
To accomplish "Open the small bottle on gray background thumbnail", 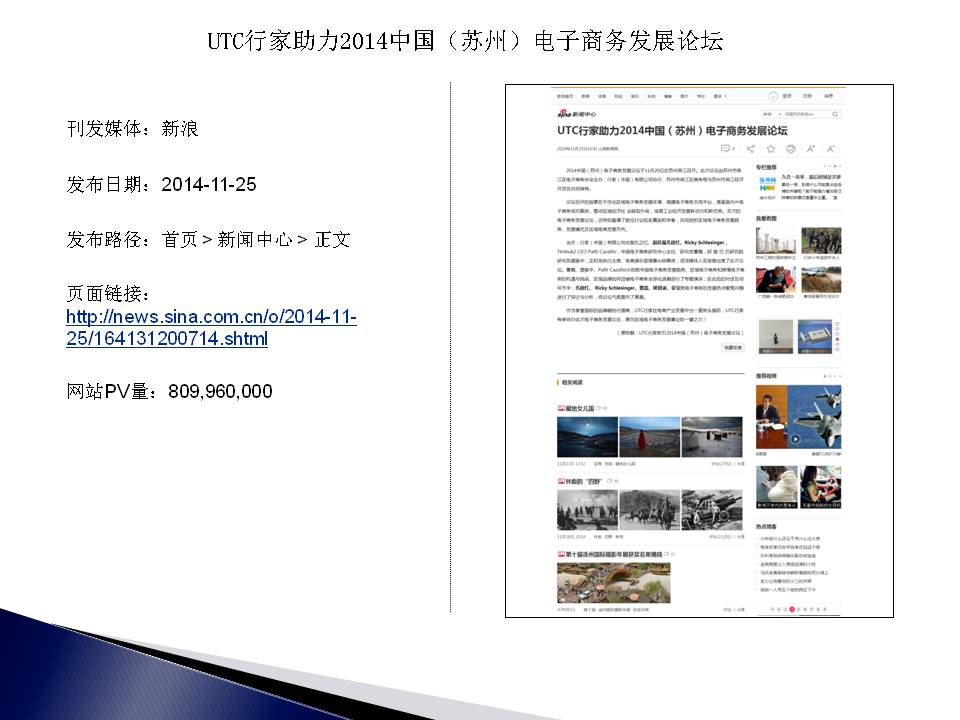I will [x=776, y=336].
